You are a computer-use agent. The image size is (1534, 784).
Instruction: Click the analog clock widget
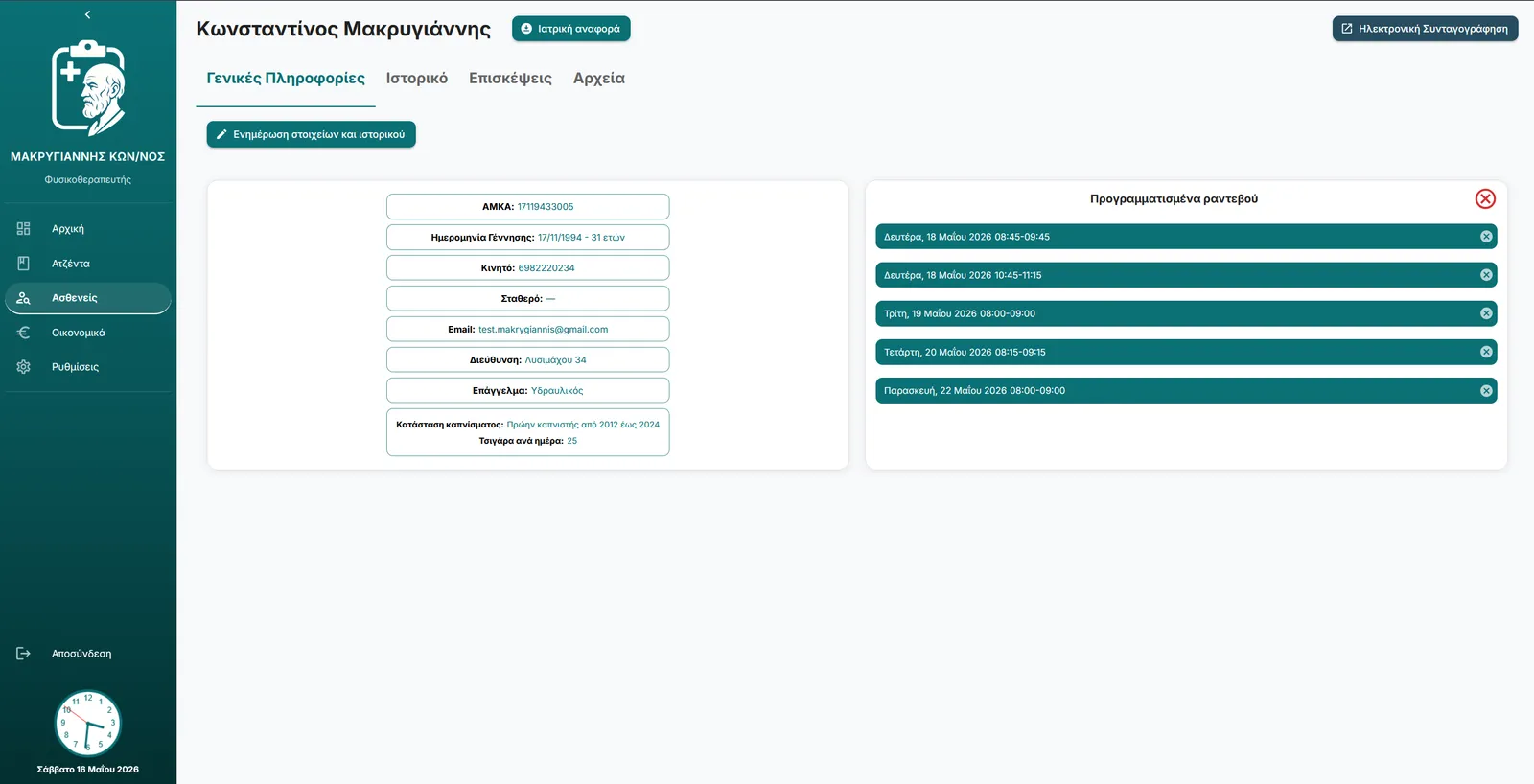click(x=87, y=724)
